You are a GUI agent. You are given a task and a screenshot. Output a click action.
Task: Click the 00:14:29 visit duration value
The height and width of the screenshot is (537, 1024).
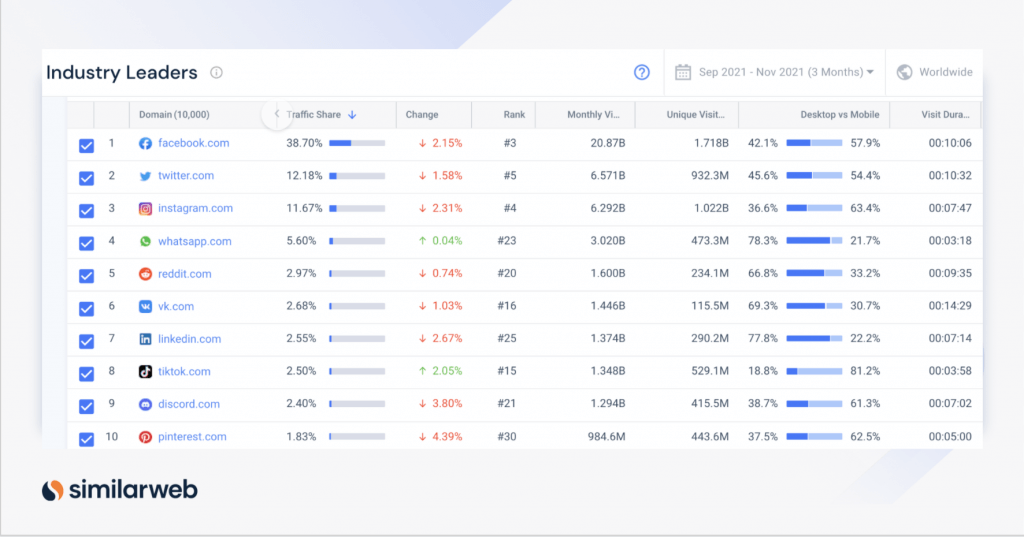tap(950, 306)
